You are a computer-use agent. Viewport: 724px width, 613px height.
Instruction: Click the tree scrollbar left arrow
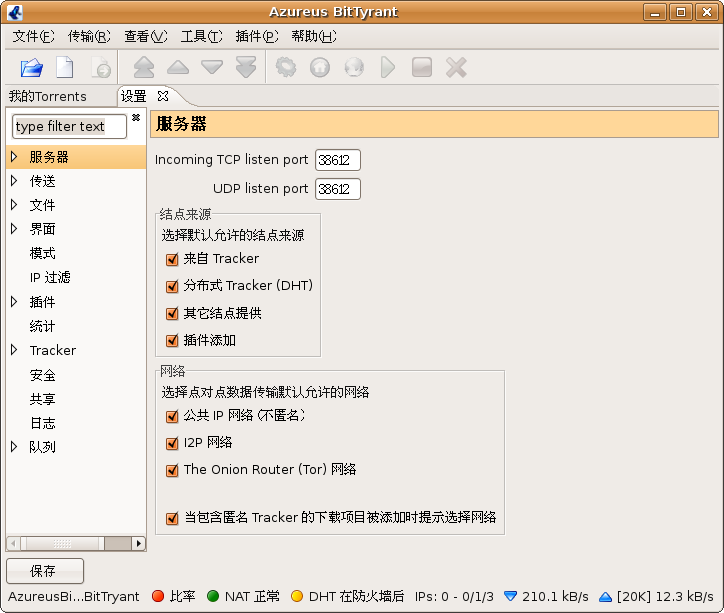coord(14,544)
